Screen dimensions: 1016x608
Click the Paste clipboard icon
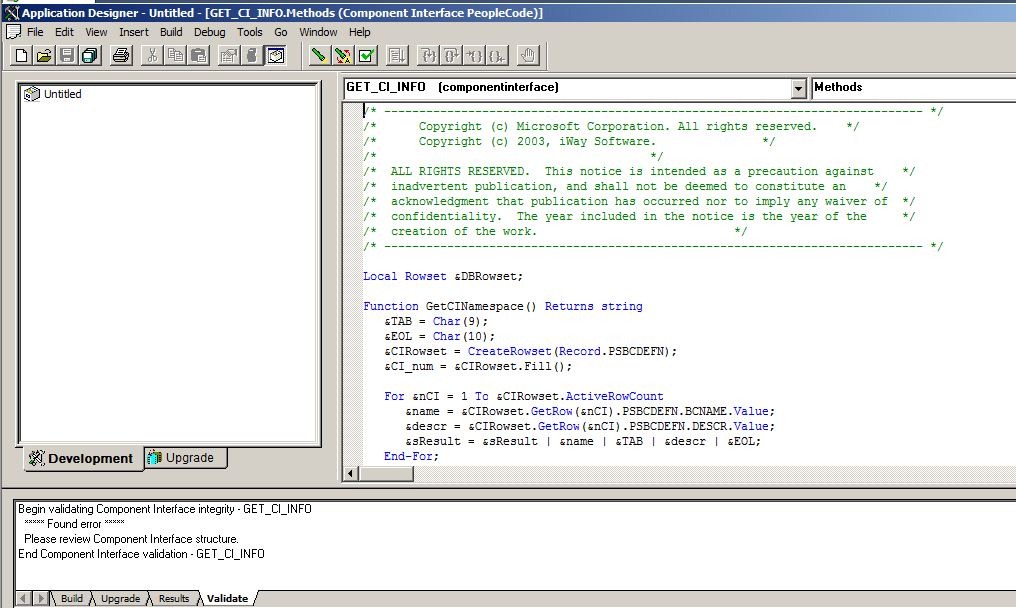click(x=199, y=56)
